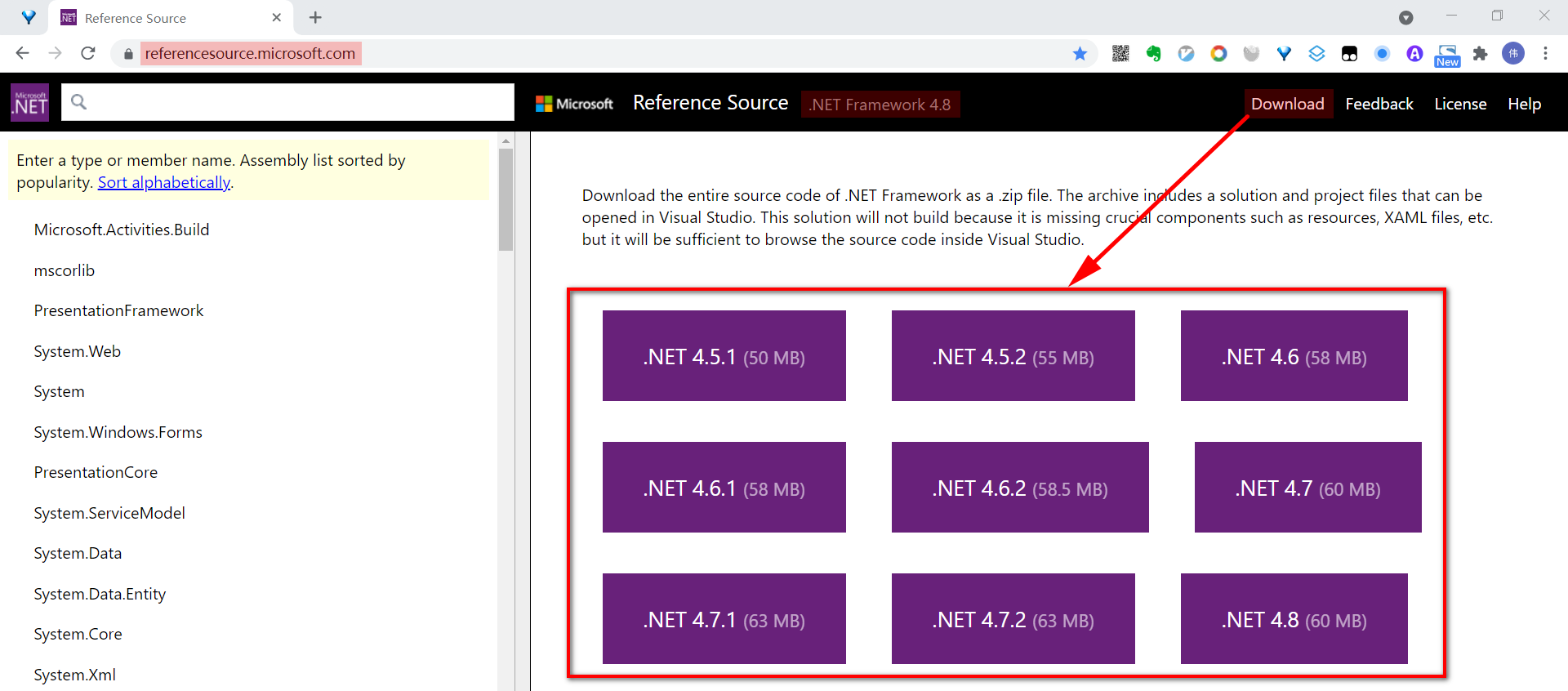
Task: Select the Reference Source browser tab
Action: pyautogui.click(x=171, y=18)
